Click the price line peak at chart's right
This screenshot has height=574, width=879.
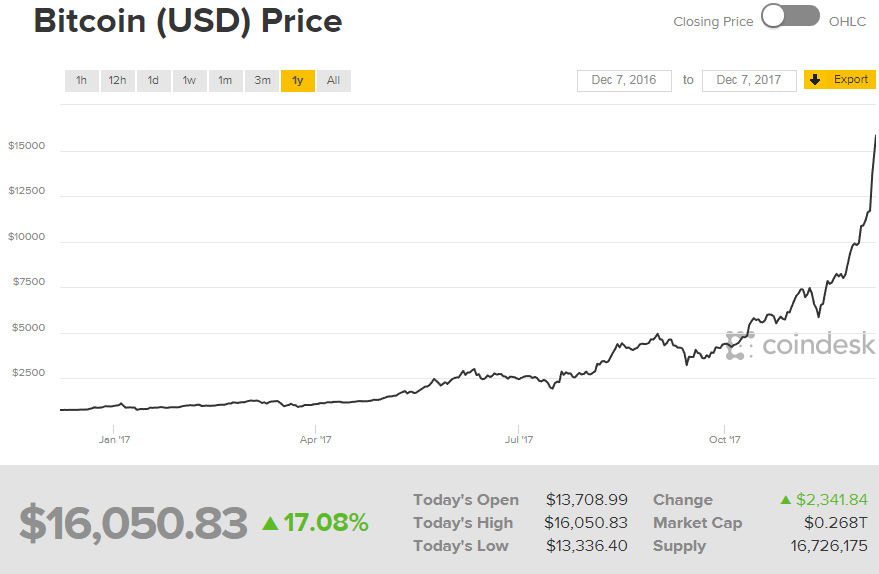(876, 137)
